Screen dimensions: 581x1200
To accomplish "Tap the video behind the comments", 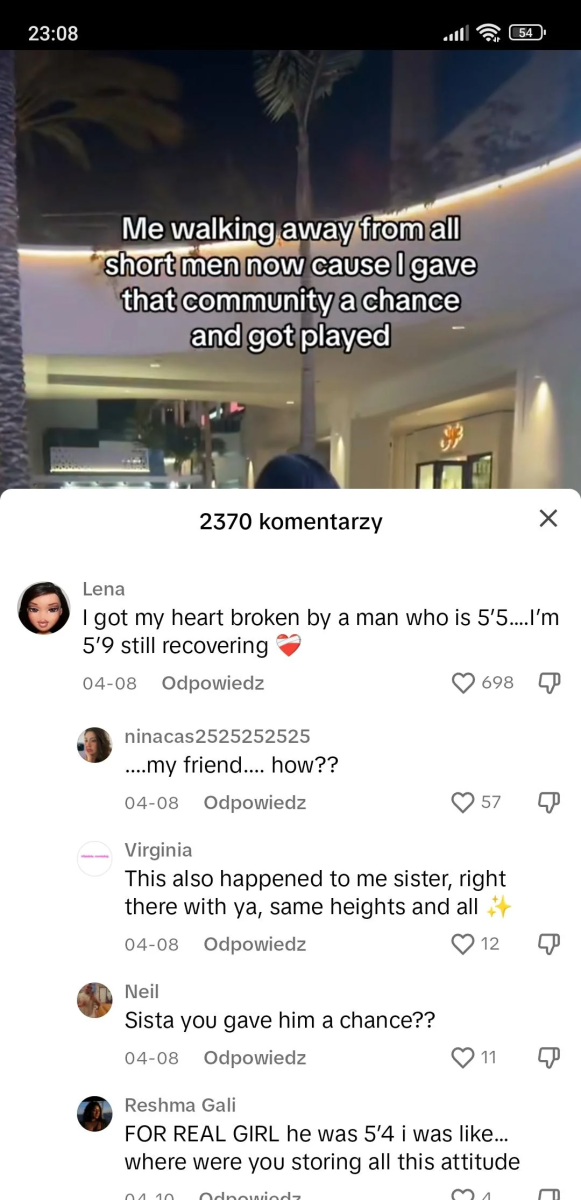I will (290, 270).
